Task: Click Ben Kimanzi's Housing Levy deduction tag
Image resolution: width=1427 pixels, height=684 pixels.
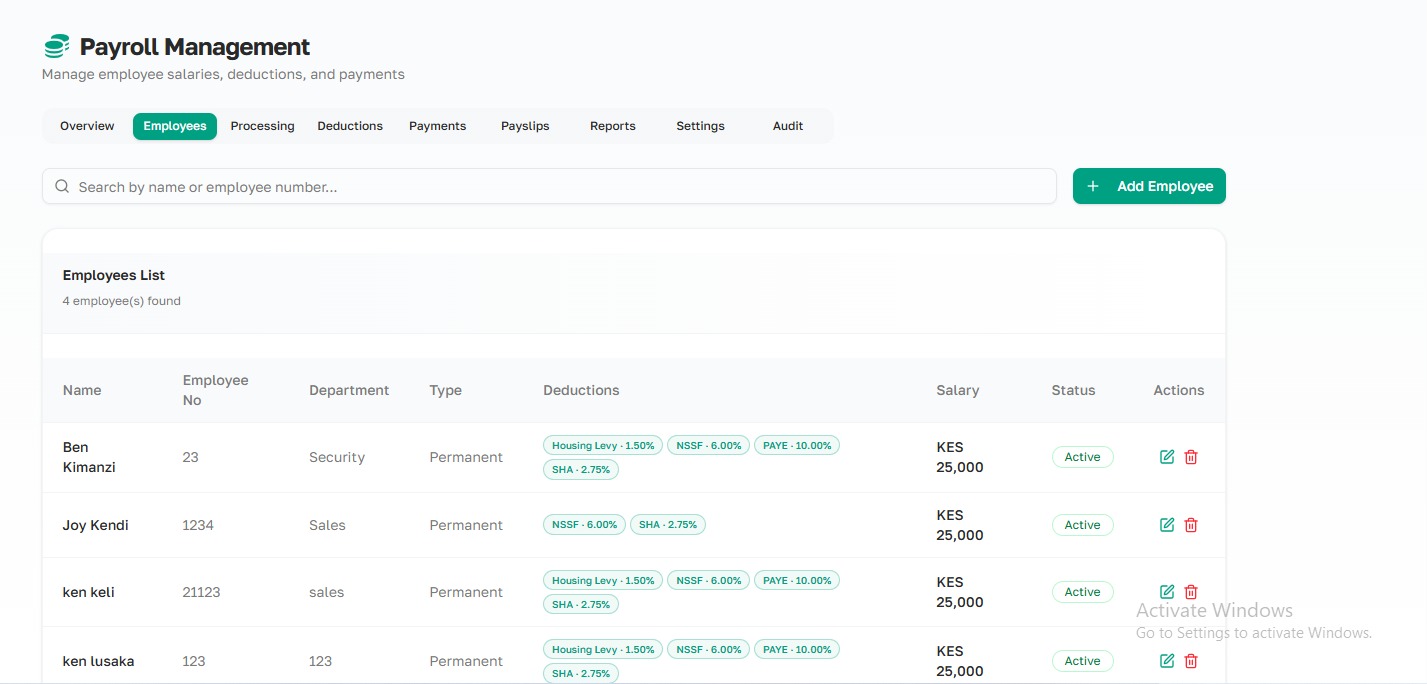Action: (x=603, y=446)
